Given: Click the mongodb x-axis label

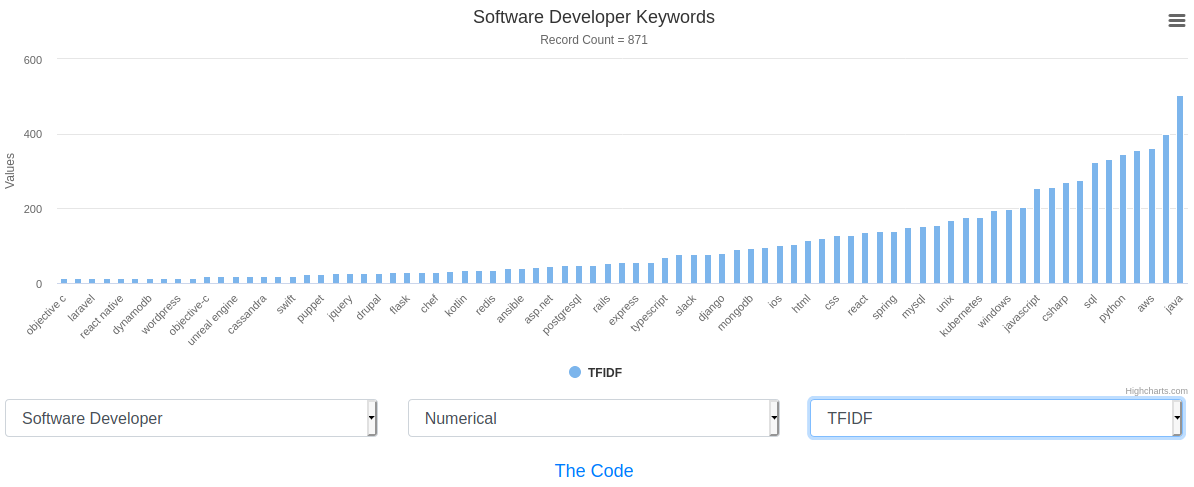Looking at the screenshot, I should point(735,312).
